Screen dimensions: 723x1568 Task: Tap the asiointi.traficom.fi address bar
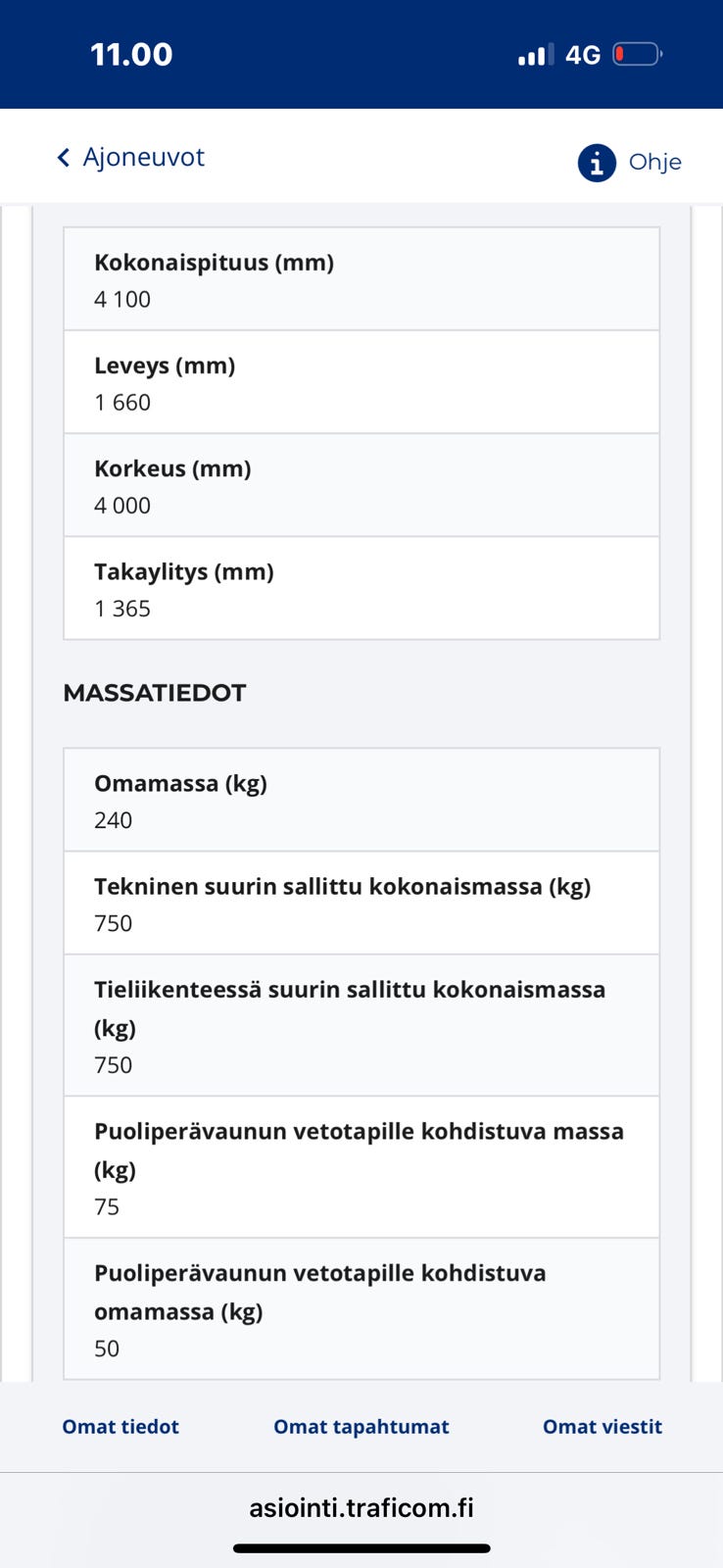click(361, 1507)
